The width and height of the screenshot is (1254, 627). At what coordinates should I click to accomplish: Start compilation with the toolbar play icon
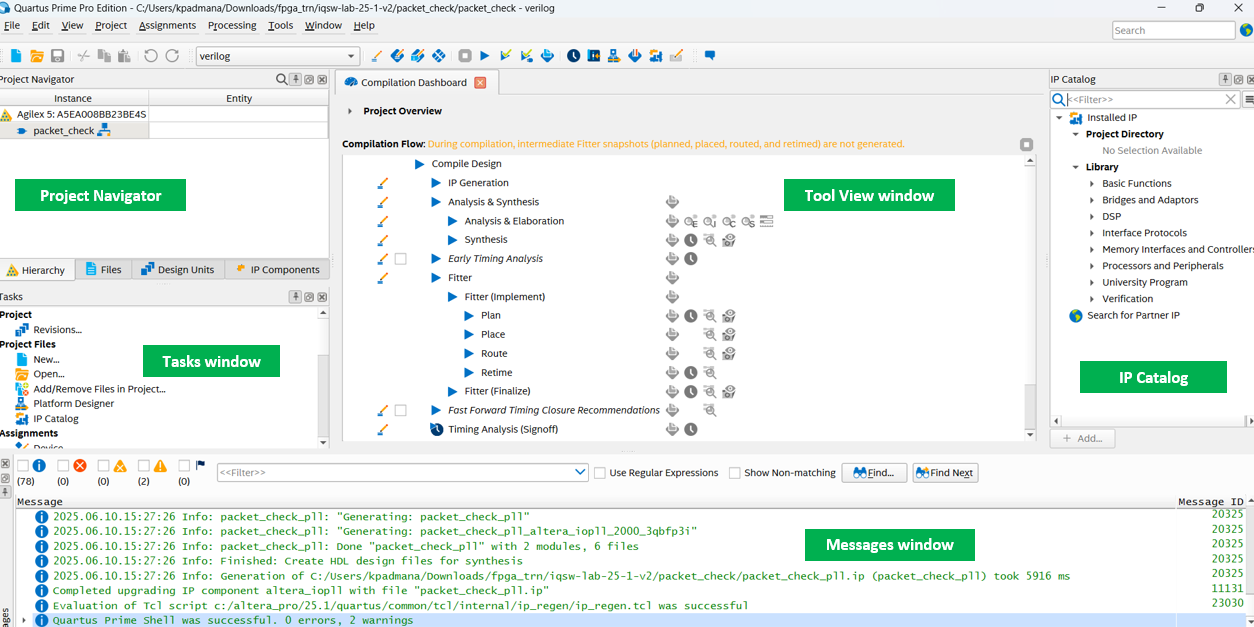pyautogui.click(x=485, y=56)
